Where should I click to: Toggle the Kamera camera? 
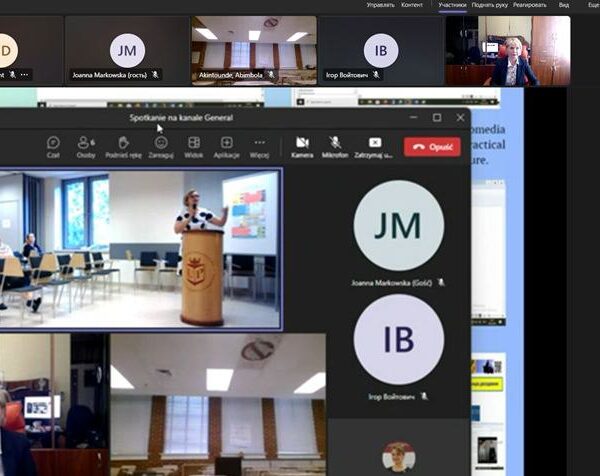(302, 146)
